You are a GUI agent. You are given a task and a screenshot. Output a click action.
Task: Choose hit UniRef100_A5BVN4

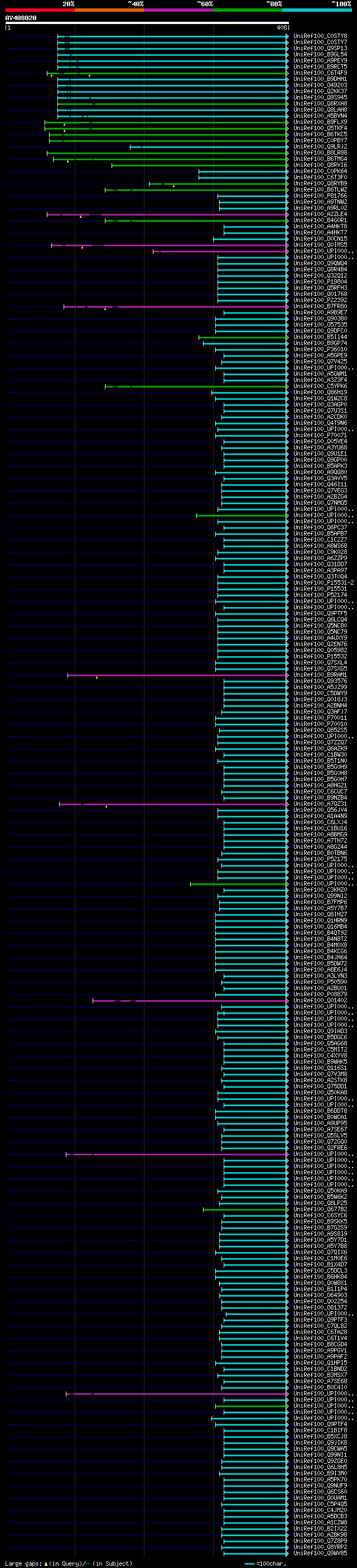click(320, 116)
